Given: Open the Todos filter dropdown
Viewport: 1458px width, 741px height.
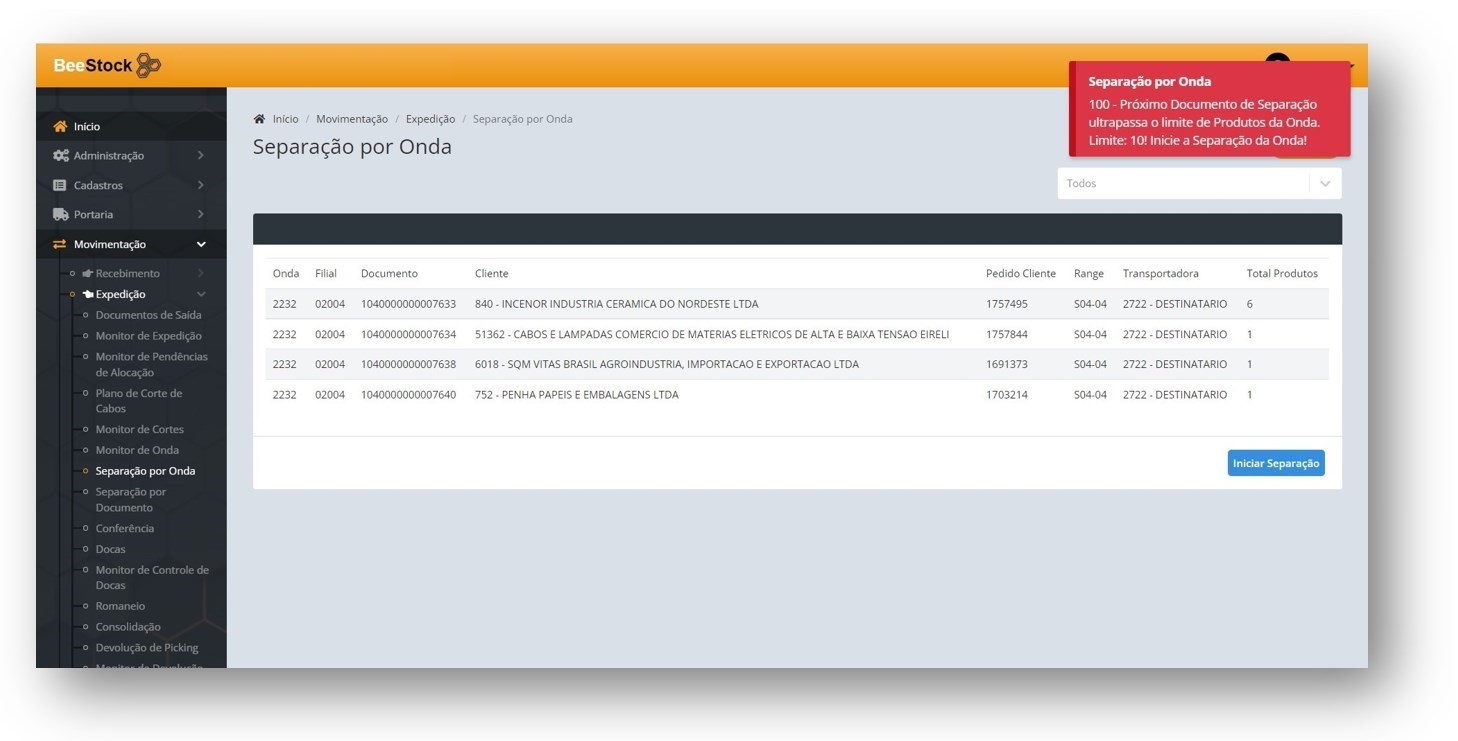Looking at the screenshot, I should coord(1198,184).
